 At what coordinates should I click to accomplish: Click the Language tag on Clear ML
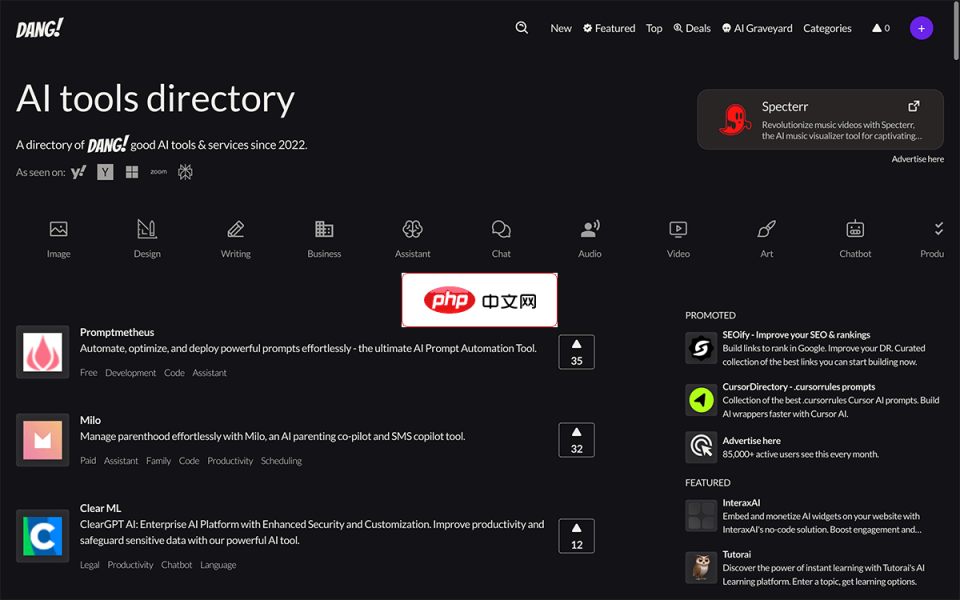(218, 564)
